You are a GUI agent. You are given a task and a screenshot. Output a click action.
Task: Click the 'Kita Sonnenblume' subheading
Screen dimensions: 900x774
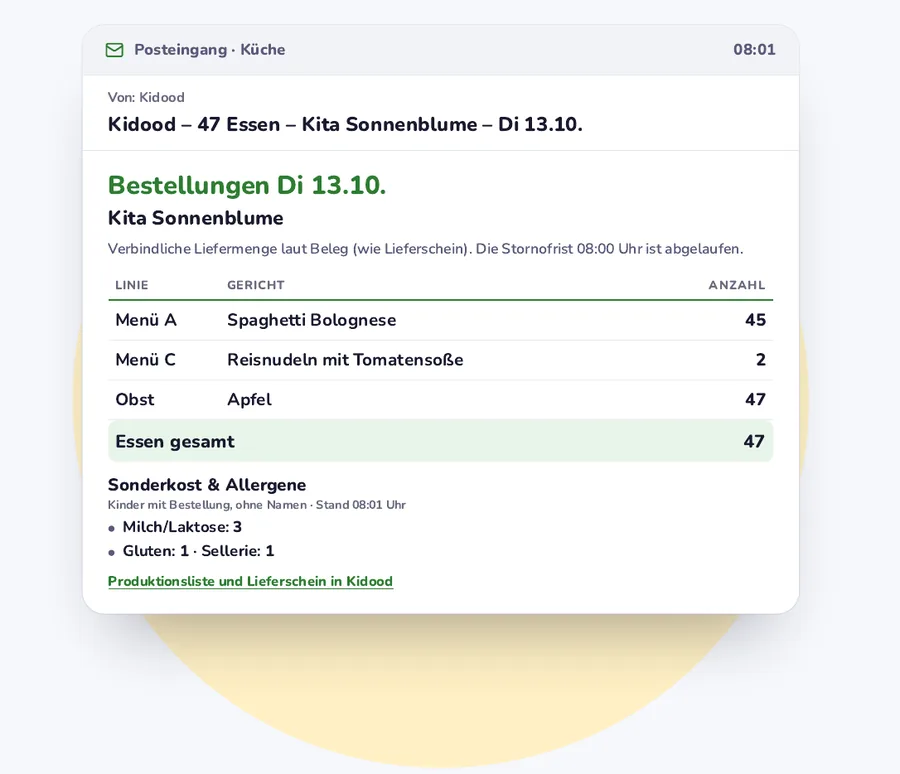coord(196,218)
